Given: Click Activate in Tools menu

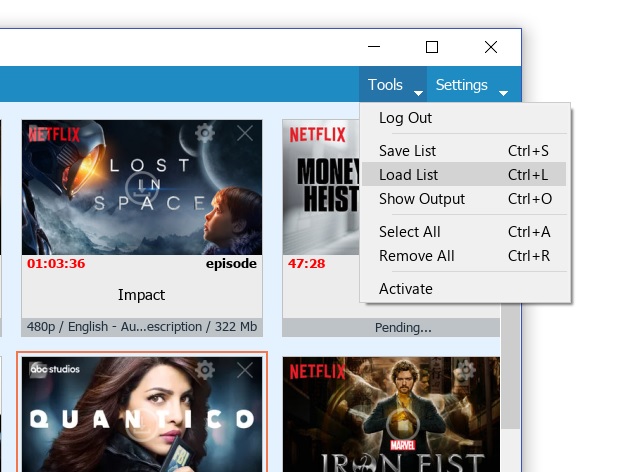Looking at the screenshot, I should [x=464, y=289].
